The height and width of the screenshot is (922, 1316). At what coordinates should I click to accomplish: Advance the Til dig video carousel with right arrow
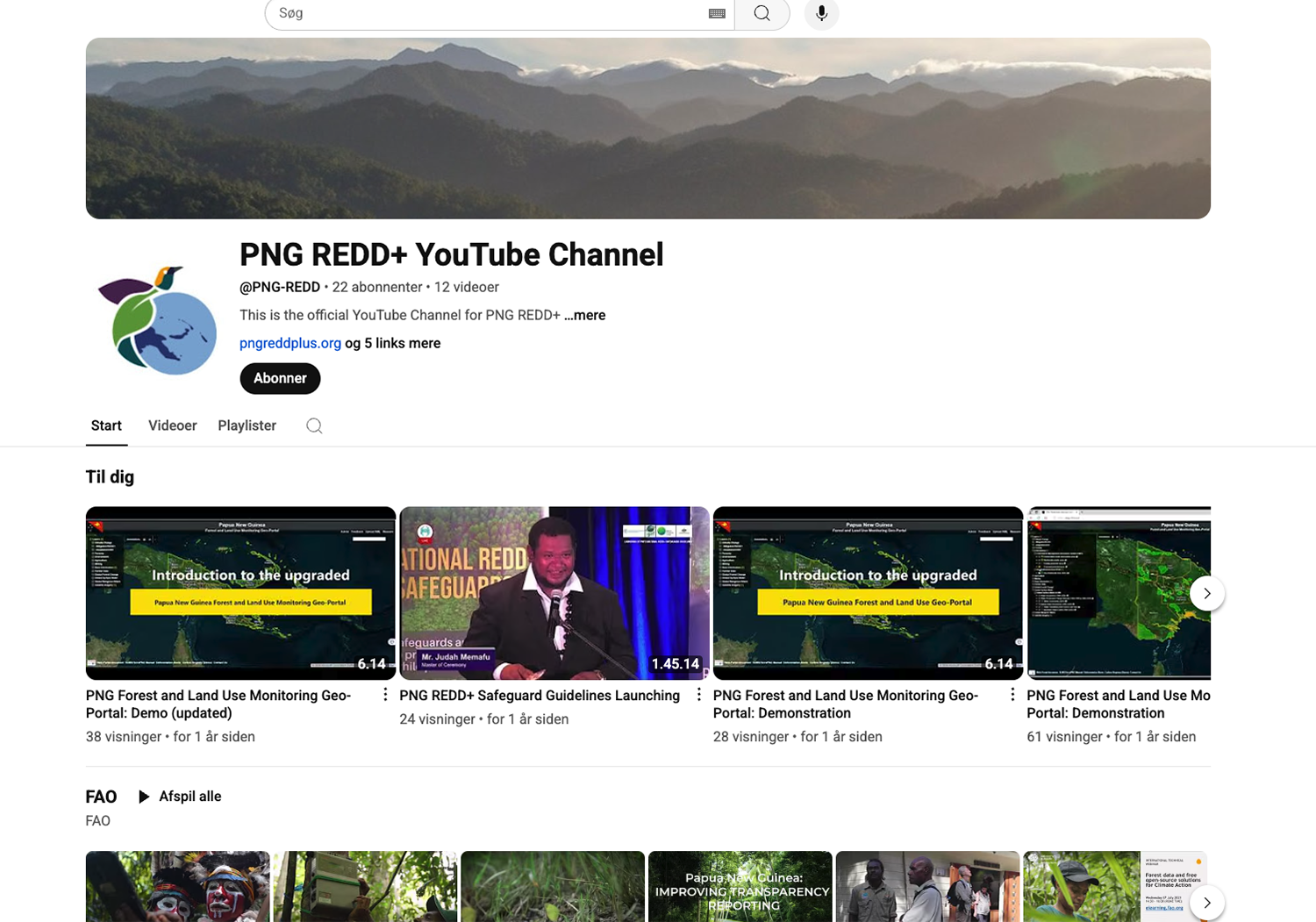tap(1207, 593)
